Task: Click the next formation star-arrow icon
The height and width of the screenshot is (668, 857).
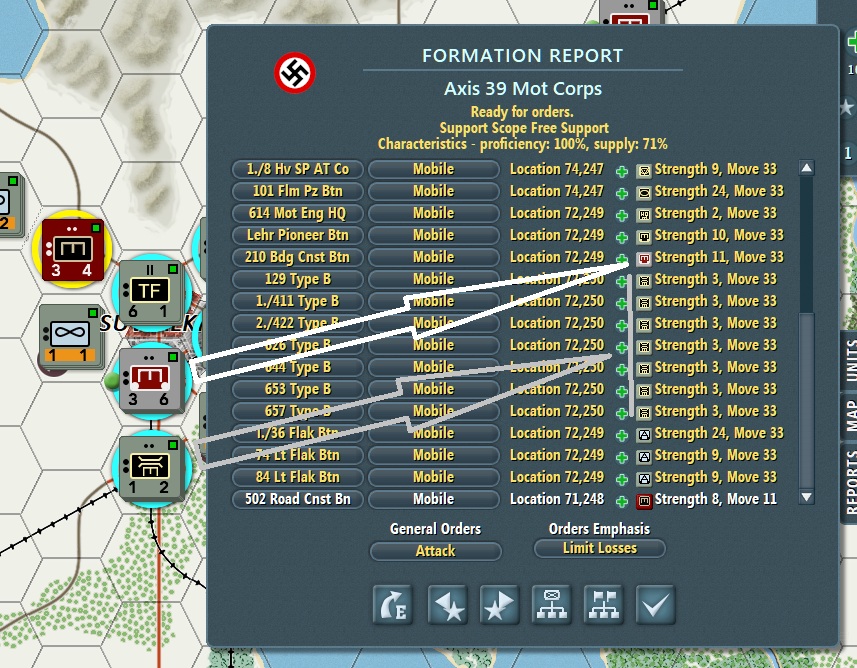Action: tap(499, 605)
